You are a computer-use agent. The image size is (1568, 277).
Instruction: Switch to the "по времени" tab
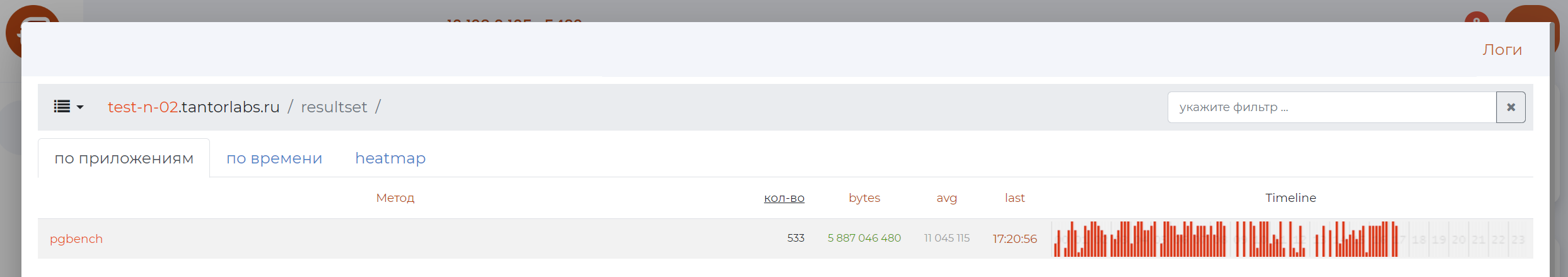click(274, 158)
